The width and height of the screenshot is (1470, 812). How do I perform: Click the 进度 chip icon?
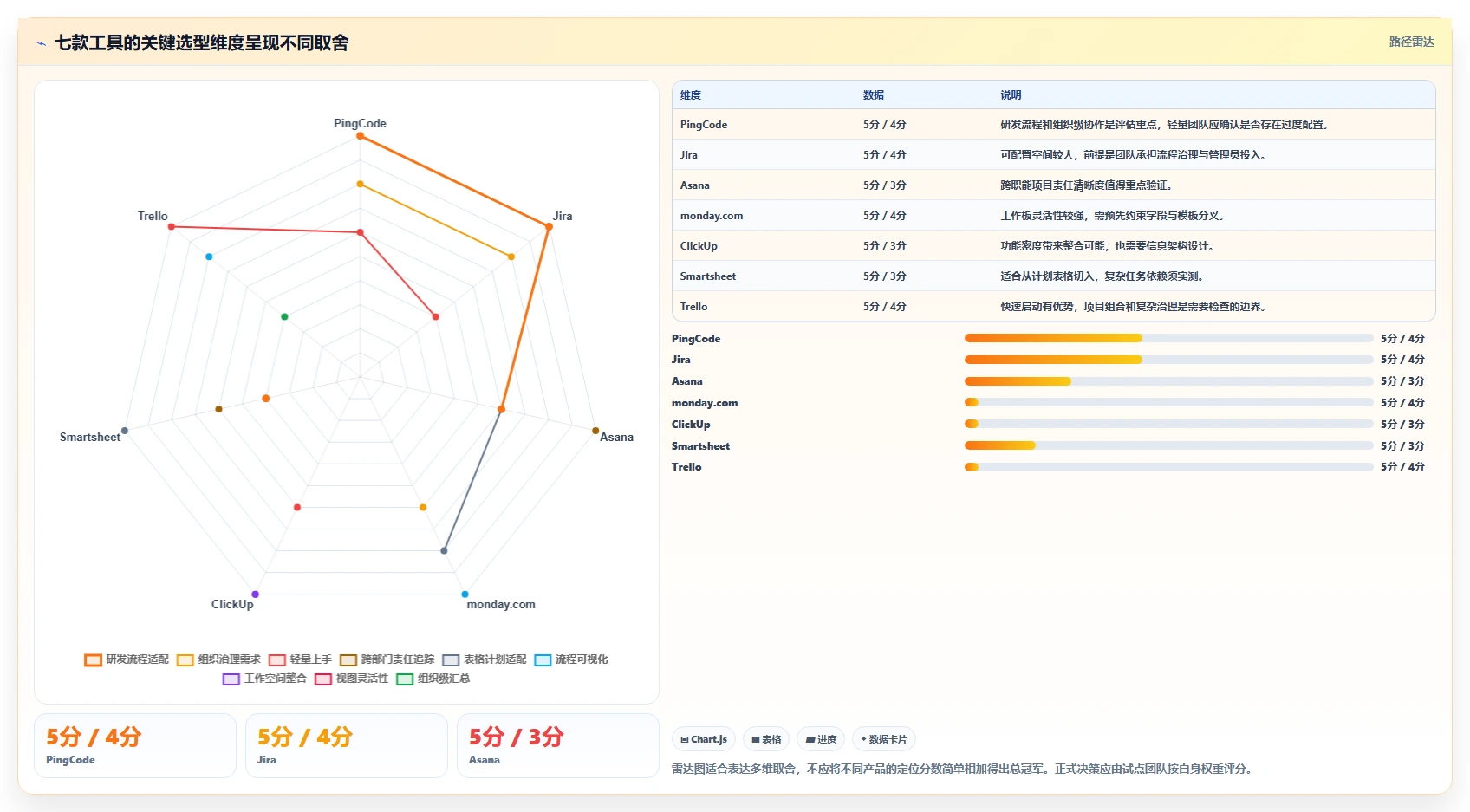coord(810,739)
